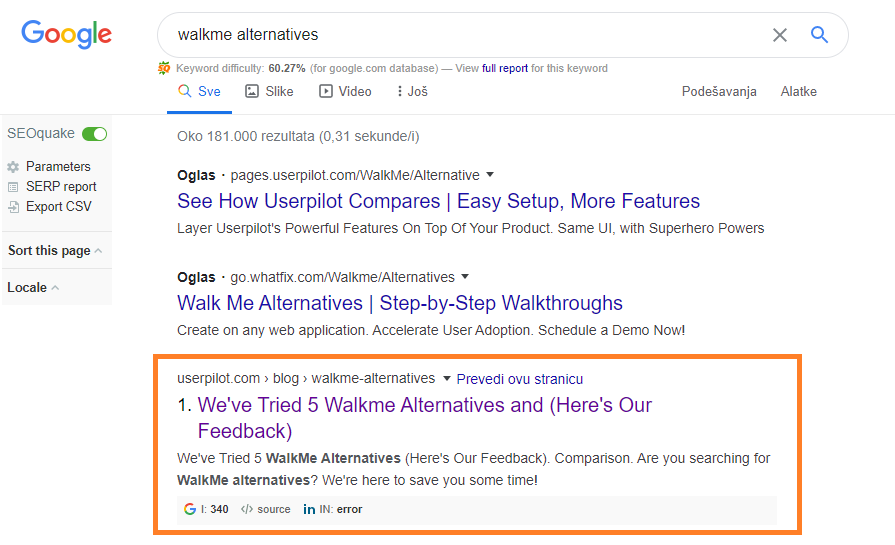Click the Prevedi ovu stranicu link
895x545 pixels.
(x=519, y=379)
